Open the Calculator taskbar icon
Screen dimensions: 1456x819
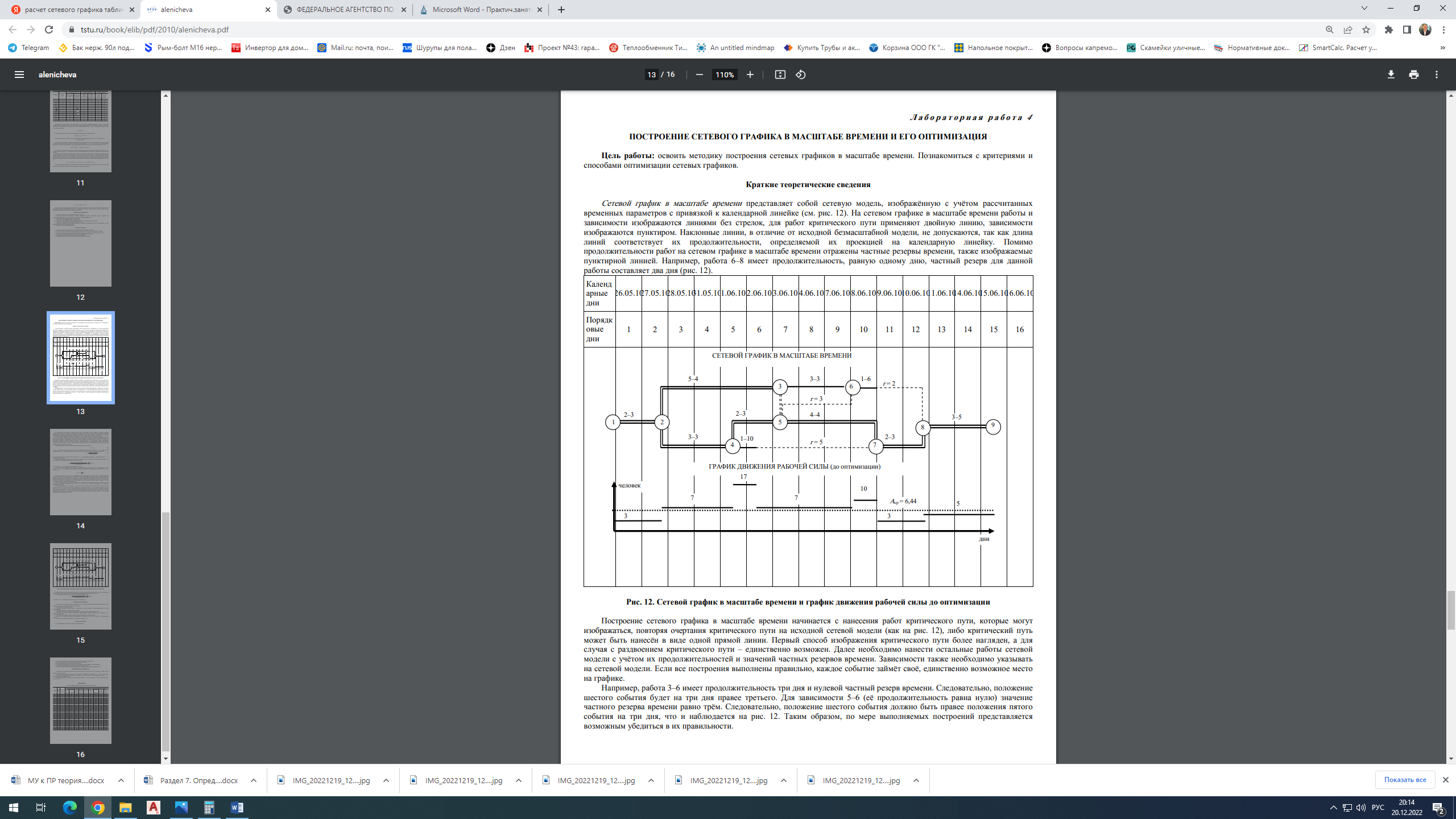(x=209, y=808)
